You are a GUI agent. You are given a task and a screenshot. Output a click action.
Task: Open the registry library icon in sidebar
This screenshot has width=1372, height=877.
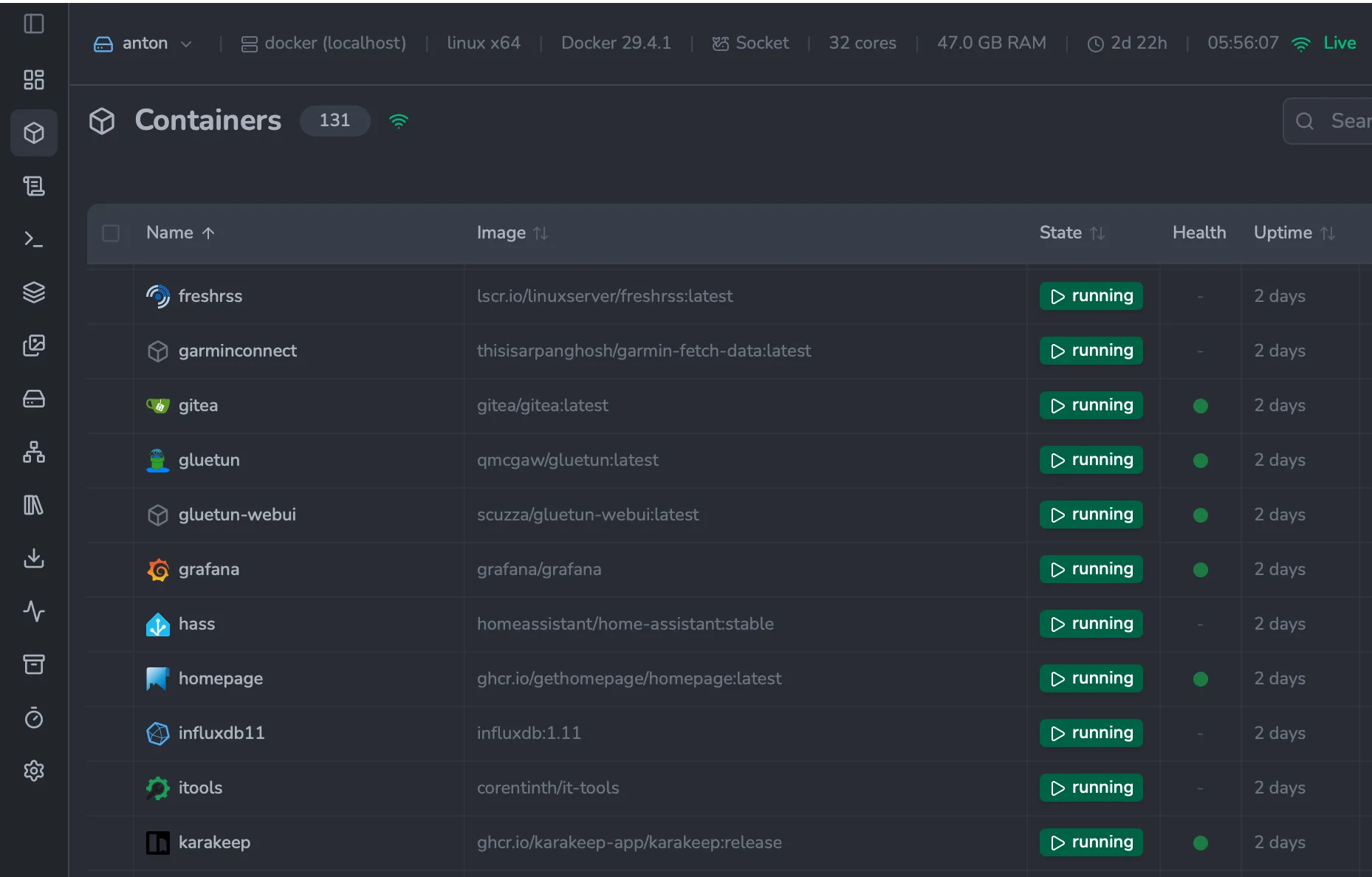coord(34,505)
